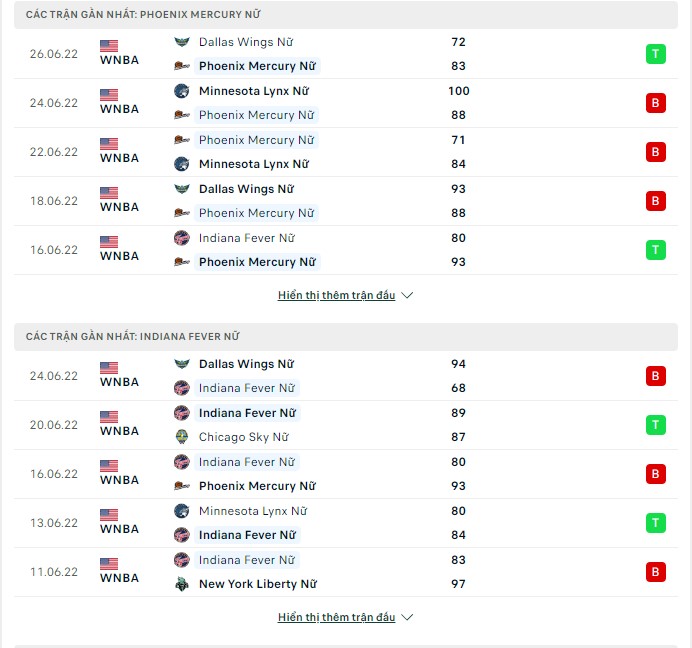Open Chicago Sky Nữ team page
This screenshot has height=648, width=692.
click(244, 437)
